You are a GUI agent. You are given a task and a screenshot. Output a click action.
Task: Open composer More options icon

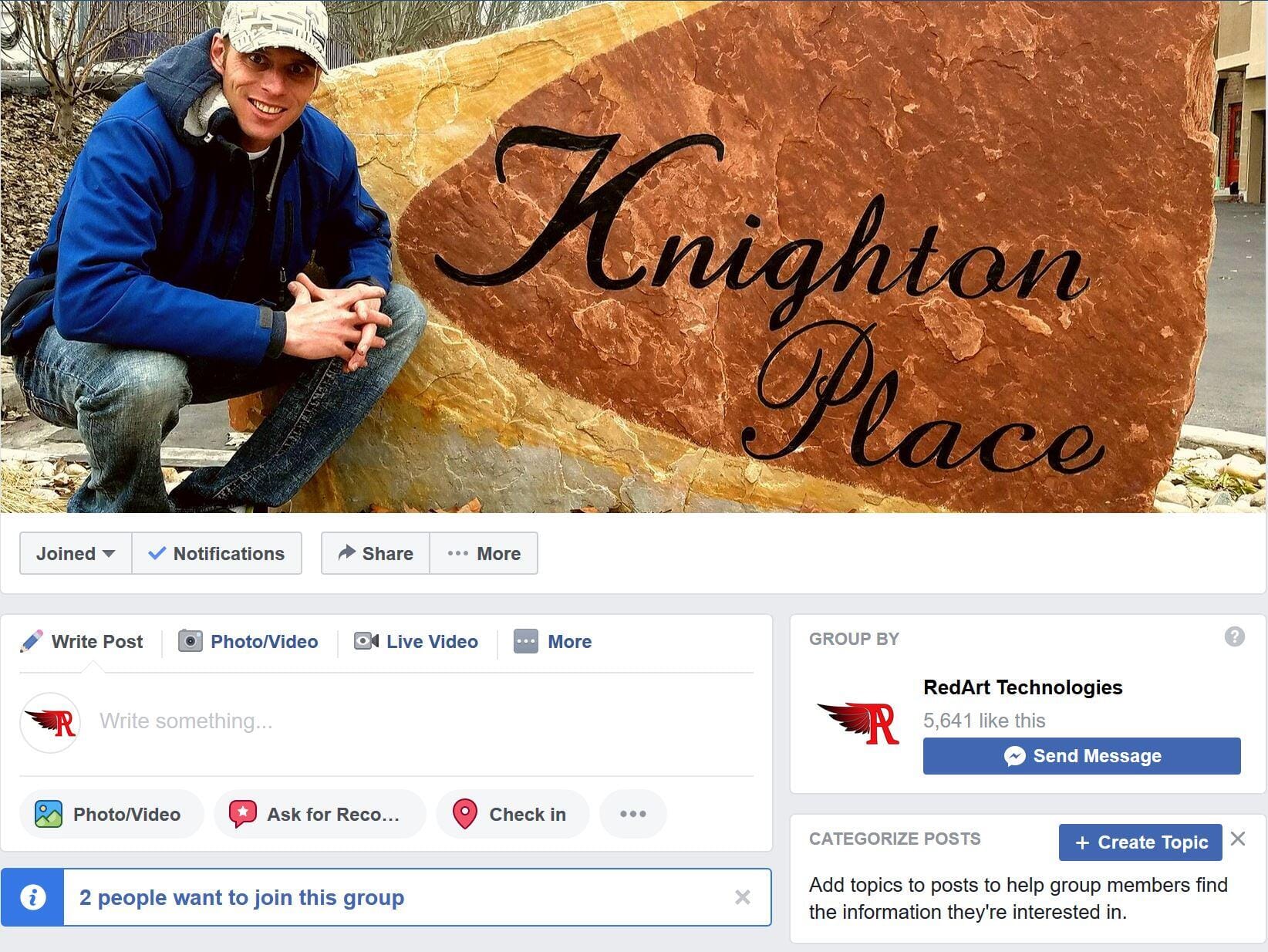(x=526, y=641)
